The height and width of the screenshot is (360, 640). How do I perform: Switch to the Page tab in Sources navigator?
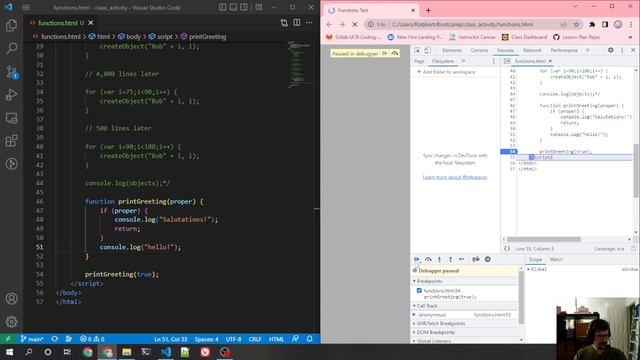coord(419,61)
